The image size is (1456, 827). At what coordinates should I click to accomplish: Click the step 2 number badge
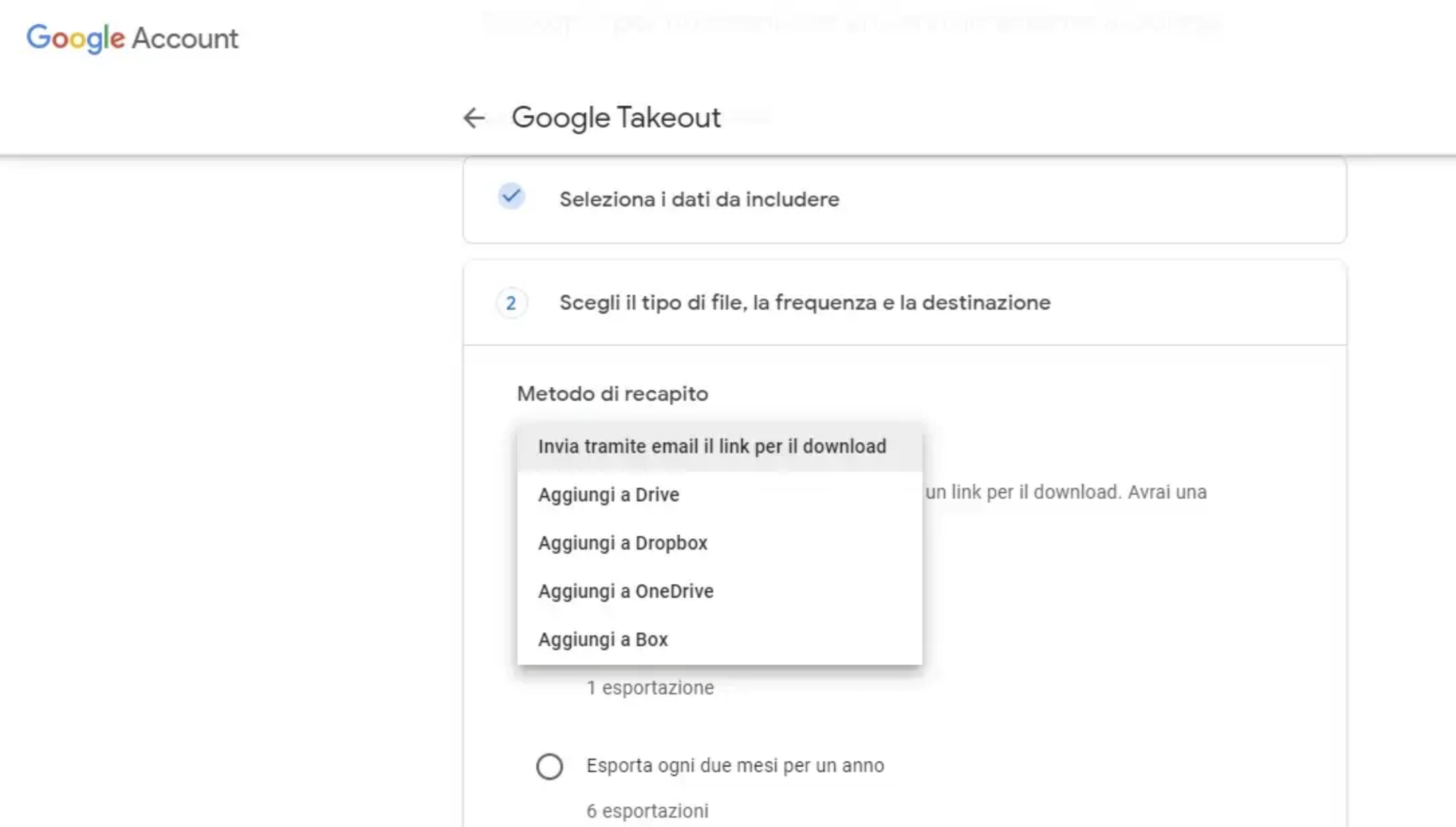pos(511,303)
